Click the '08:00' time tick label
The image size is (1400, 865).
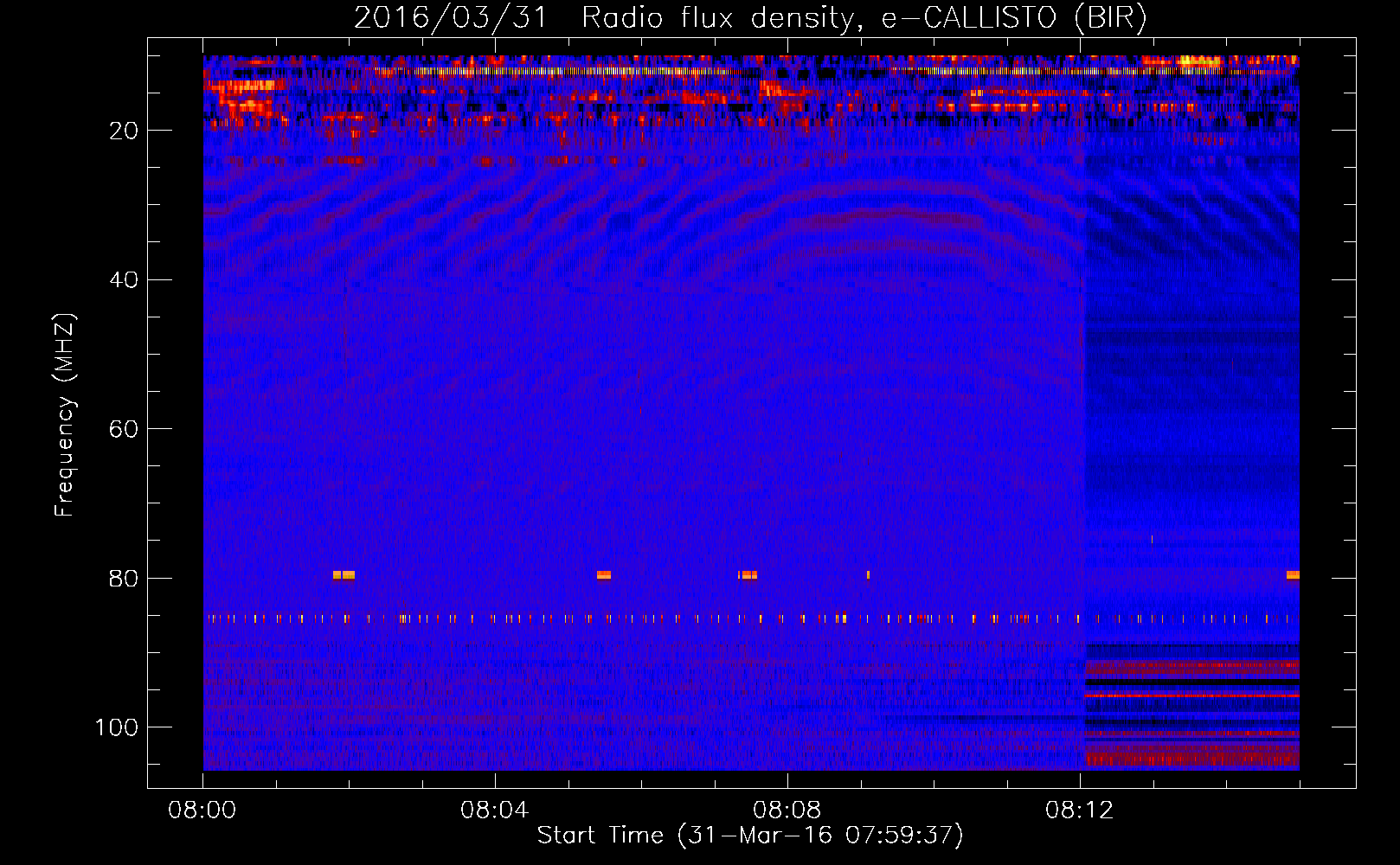click(x=202, y=811)
